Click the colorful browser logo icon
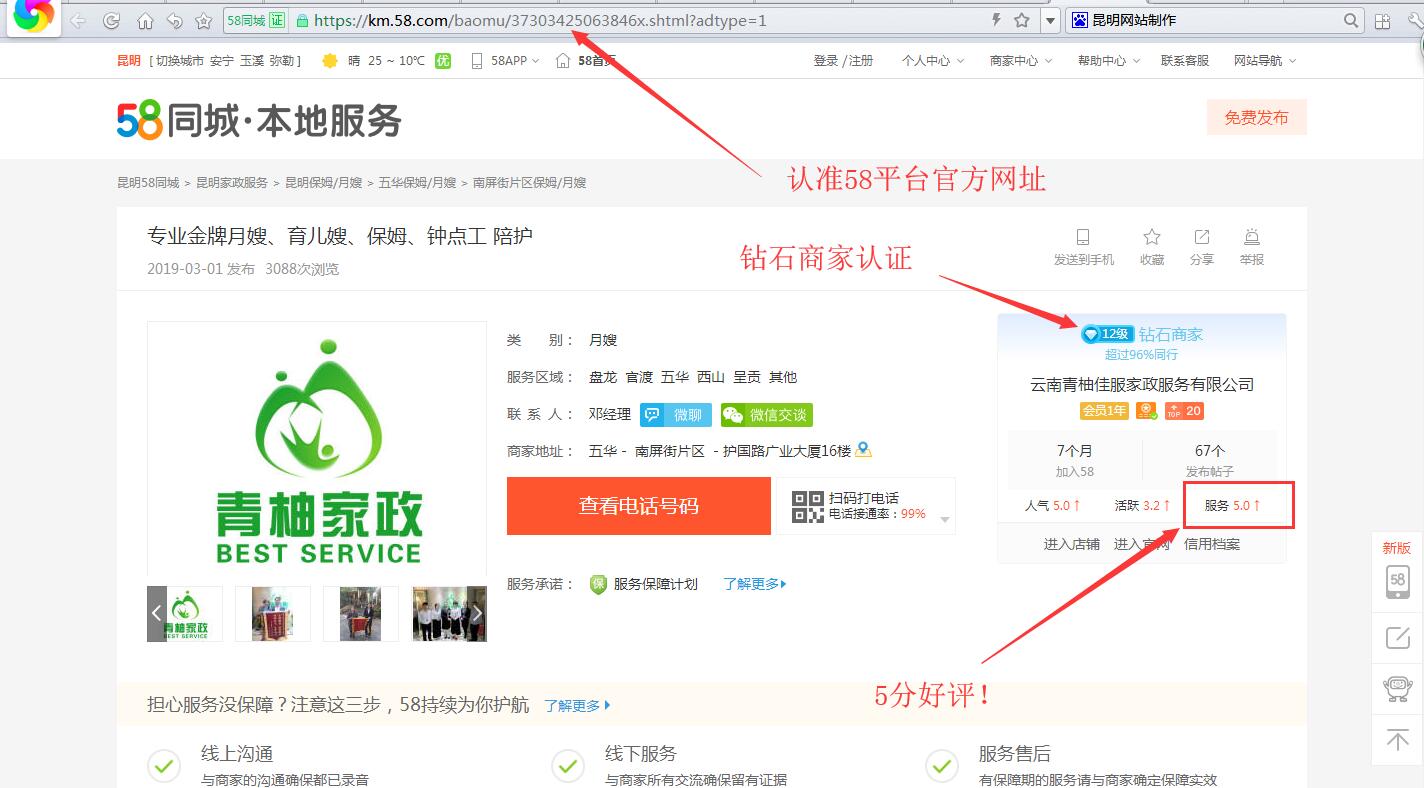This screenshot has width=1424, height=788. click(33, 16)
